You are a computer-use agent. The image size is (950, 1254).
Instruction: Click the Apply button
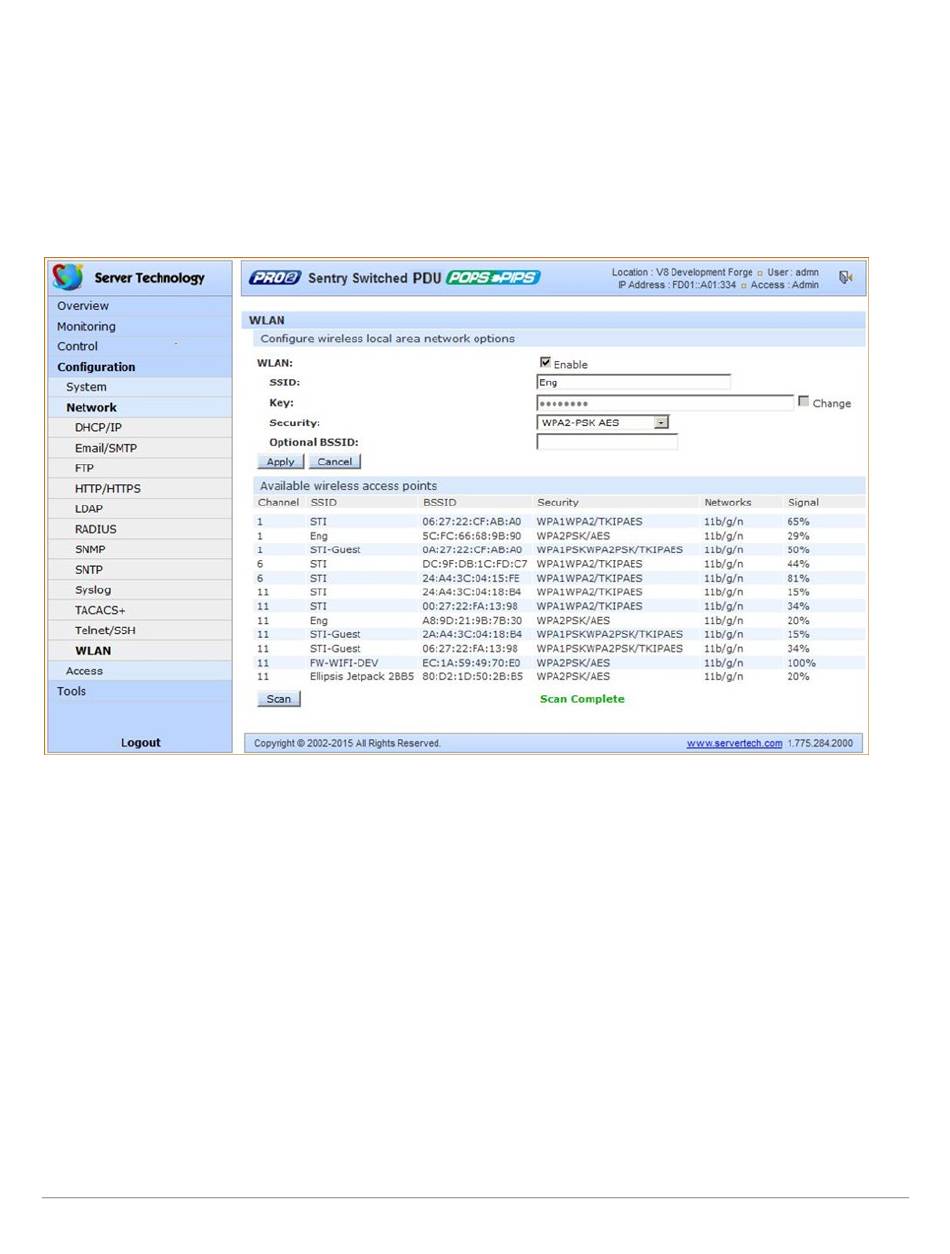(281, 462)
